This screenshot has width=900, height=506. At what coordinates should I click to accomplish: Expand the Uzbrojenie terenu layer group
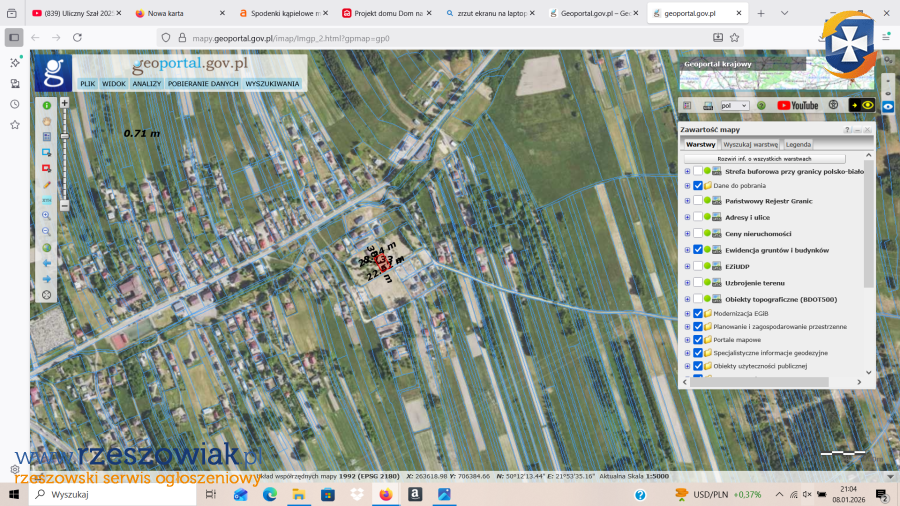click(x=687, y=283)
